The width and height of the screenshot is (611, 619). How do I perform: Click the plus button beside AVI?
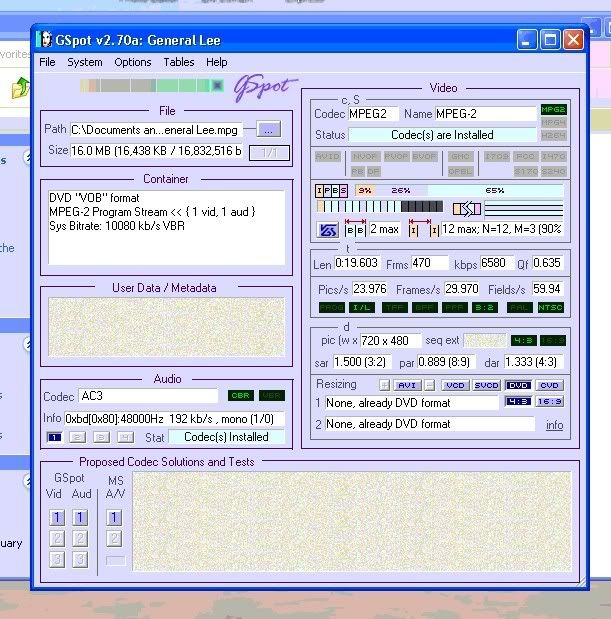point(384,385)
